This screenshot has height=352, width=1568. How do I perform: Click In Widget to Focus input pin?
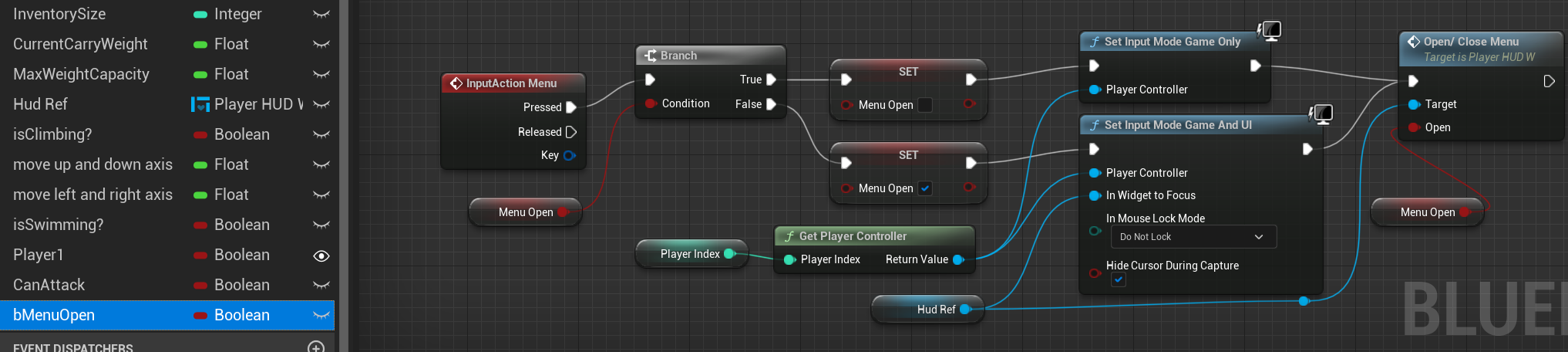click(x=1095, y=195)
